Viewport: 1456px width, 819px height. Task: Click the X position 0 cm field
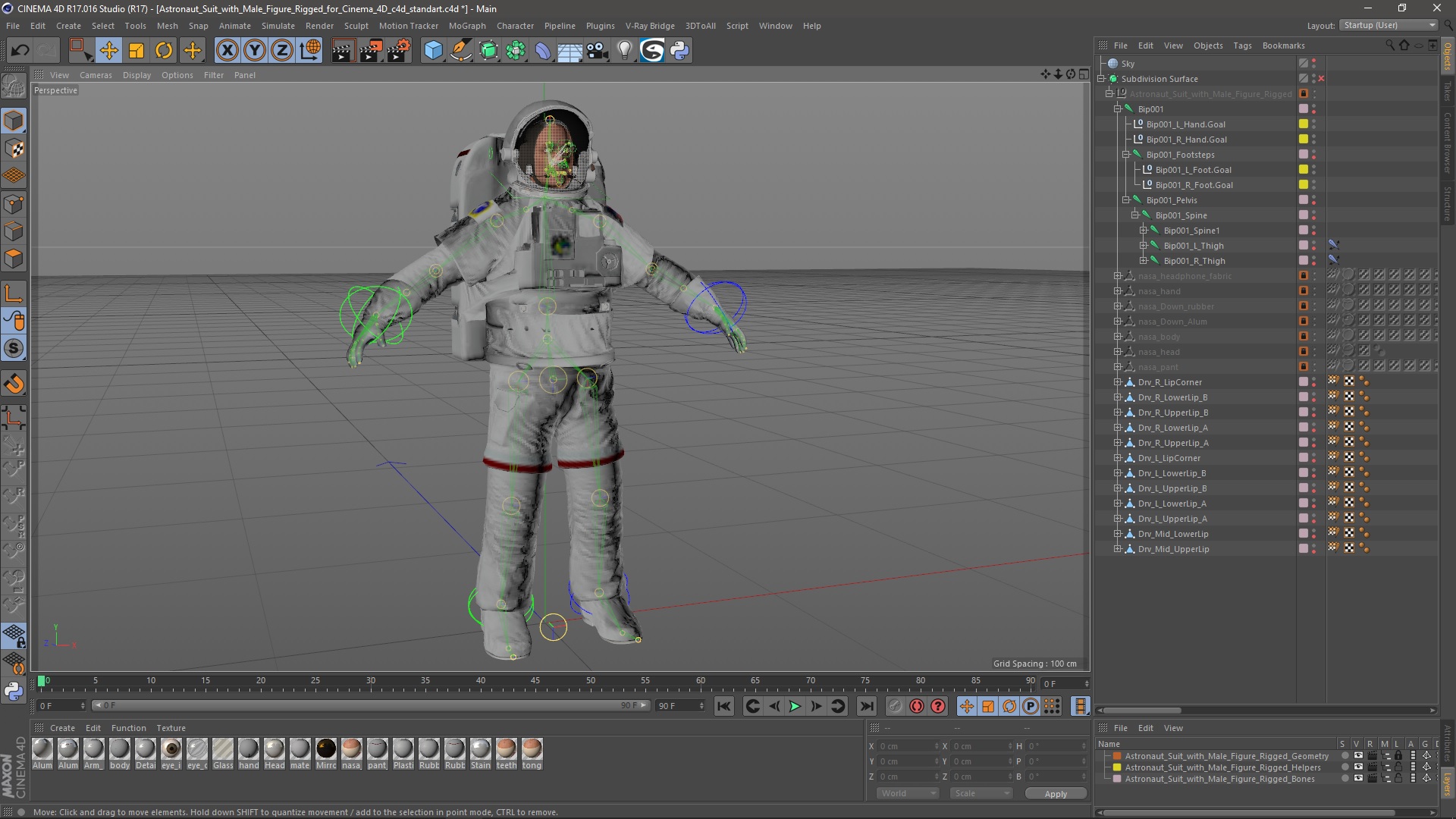click(908, 746)
